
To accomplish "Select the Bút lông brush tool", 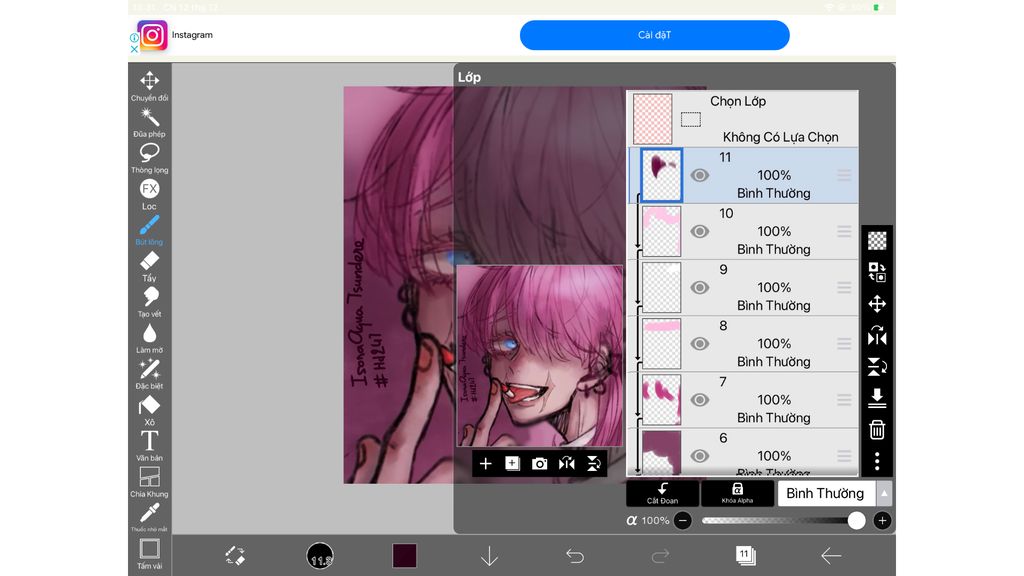I will pos(150,230).
